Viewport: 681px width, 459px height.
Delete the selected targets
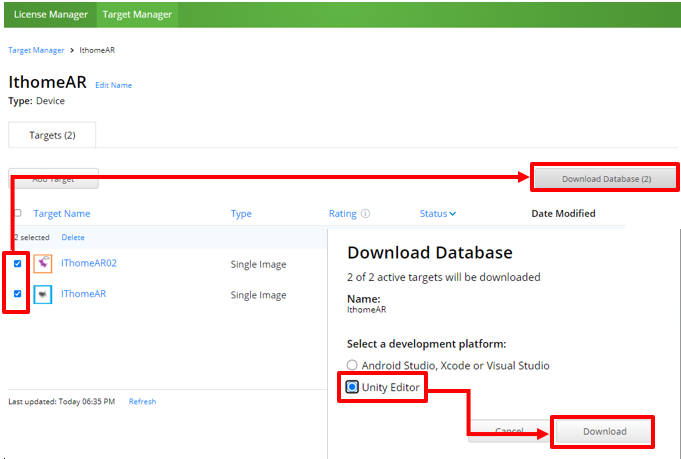(73, 238)
